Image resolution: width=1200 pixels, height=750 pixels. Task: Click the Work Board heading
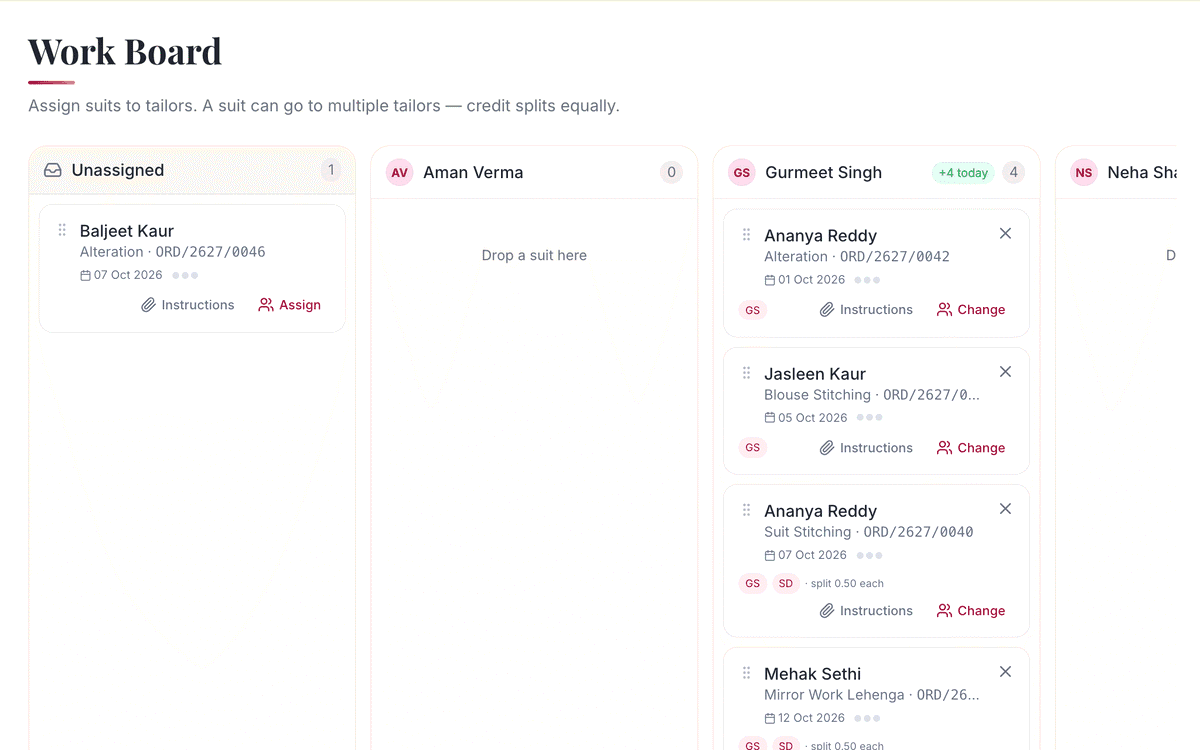click(x=125, y=51)
